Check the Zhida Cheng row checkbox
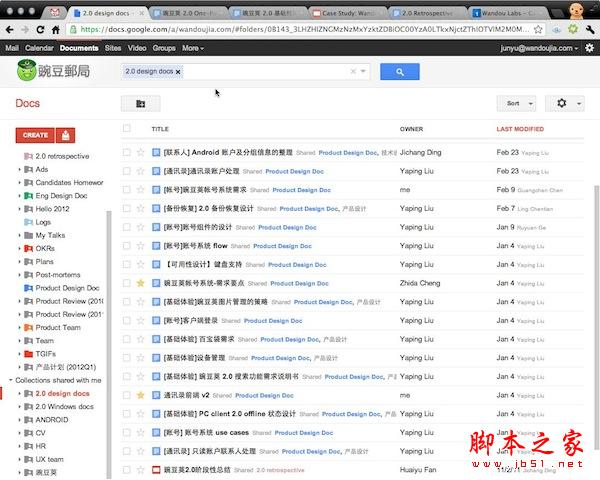Viewport: 600px width, 480px height. point(127,283)
